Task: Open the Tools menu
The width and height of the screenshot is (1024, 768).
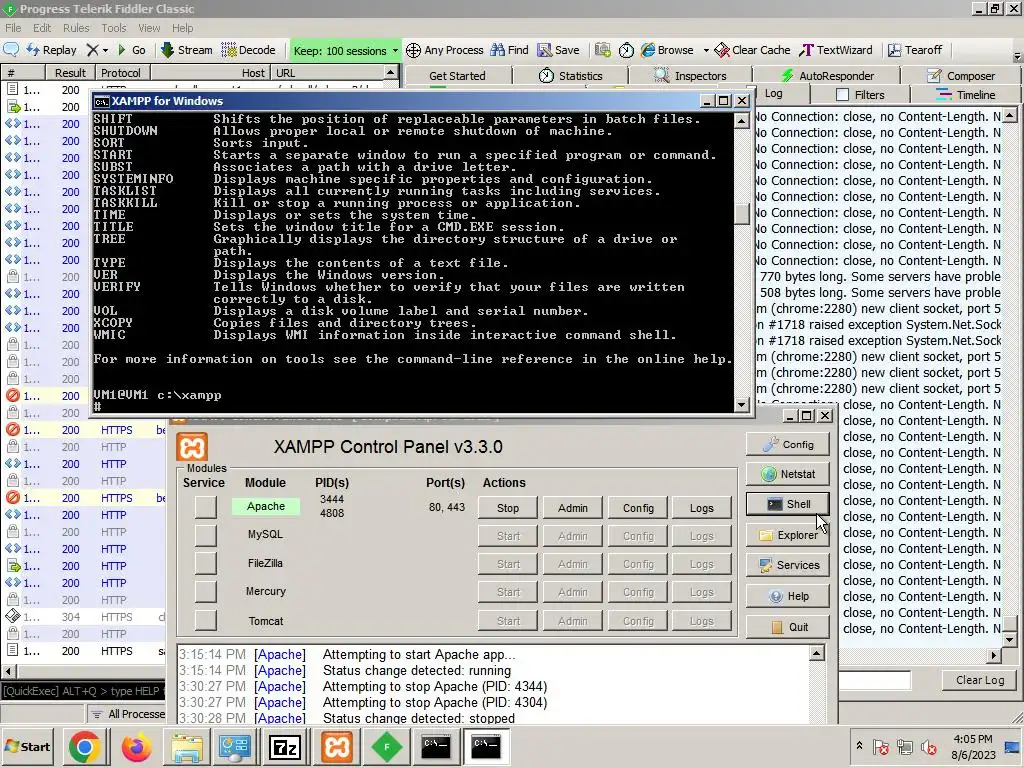Action: pyautogui.click(x=114, y=28)
